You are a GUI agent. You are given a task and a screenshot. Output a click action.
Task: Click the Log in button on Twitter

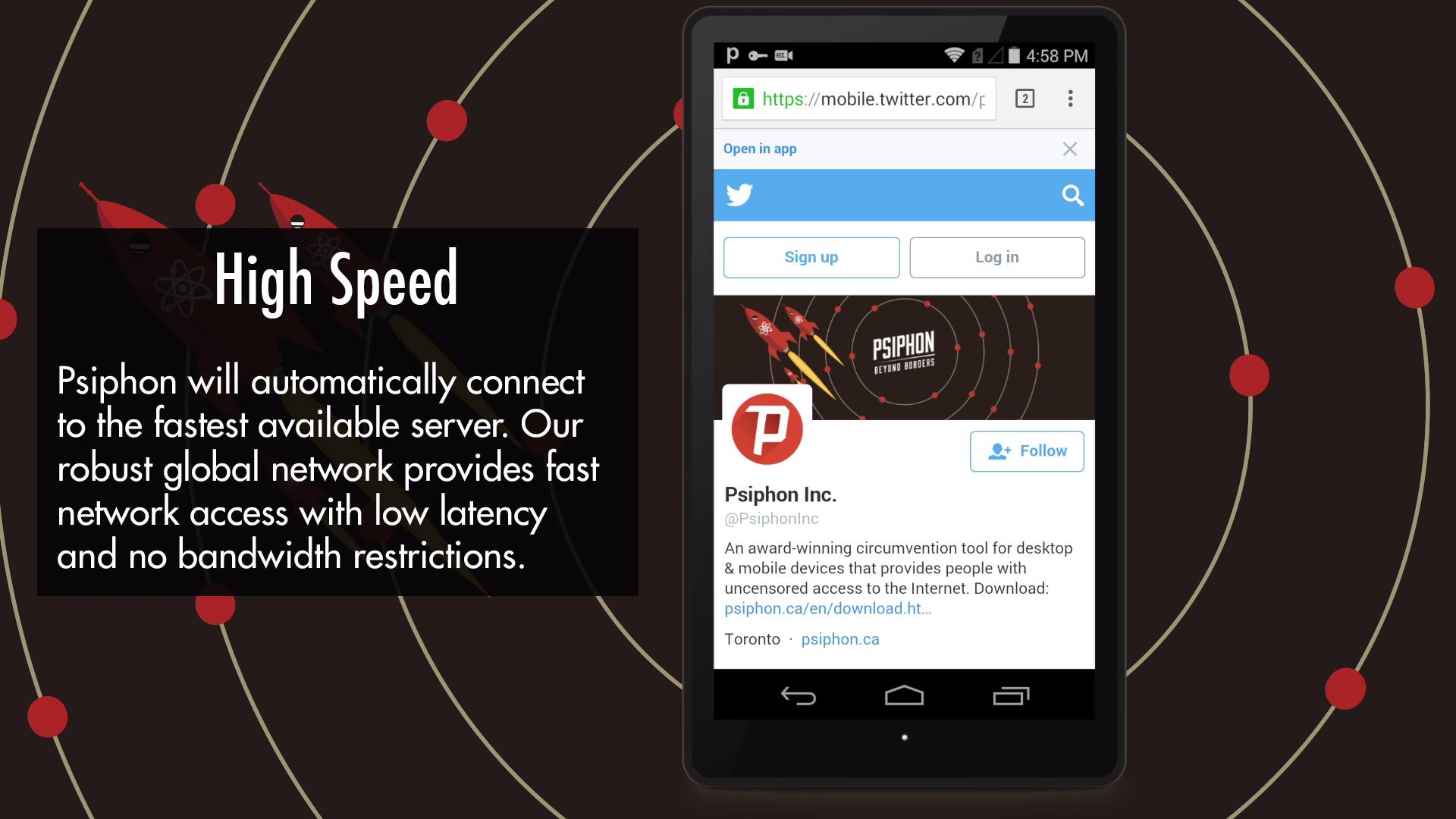coord(997,256)
